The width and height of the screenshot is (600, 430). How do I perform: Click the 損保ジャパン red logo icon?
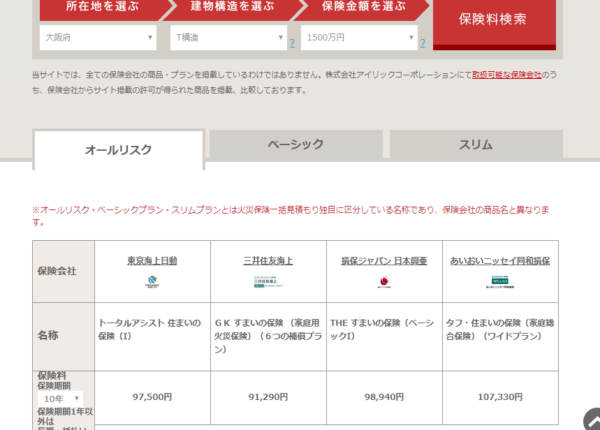[384, 282]
